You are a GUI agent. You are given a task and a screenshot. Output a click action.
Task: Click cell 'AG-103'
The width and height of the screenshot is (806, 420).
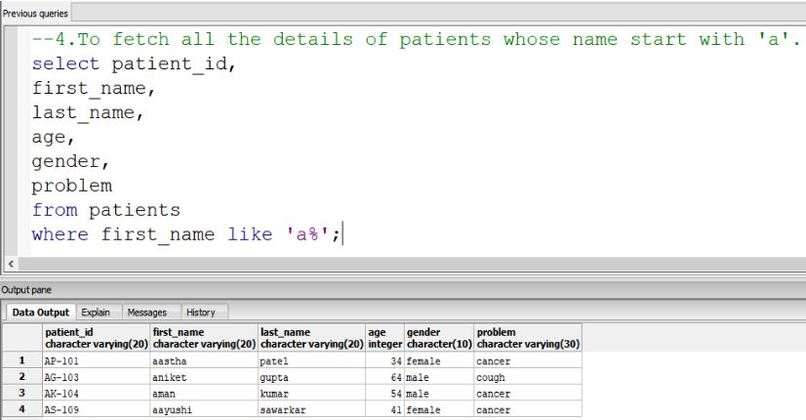[x=96, y=377]
